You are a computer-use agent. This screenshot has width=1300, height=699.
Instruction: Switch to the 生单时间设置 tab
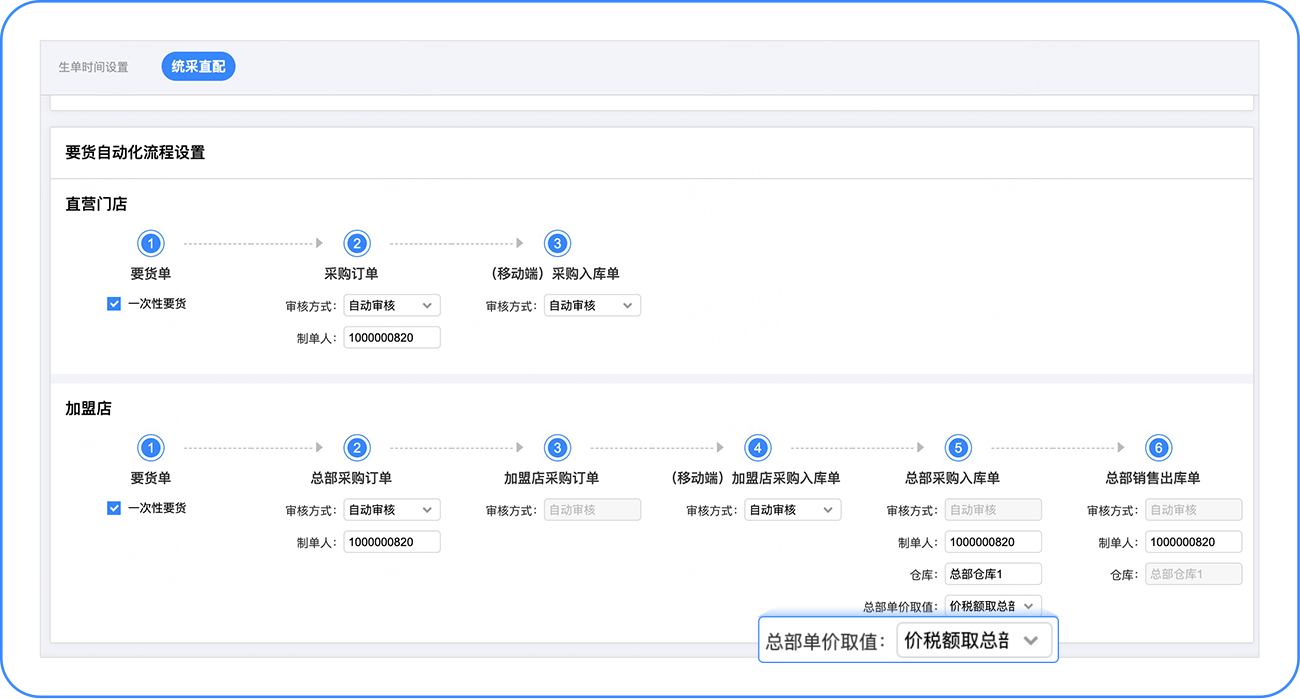93,67
